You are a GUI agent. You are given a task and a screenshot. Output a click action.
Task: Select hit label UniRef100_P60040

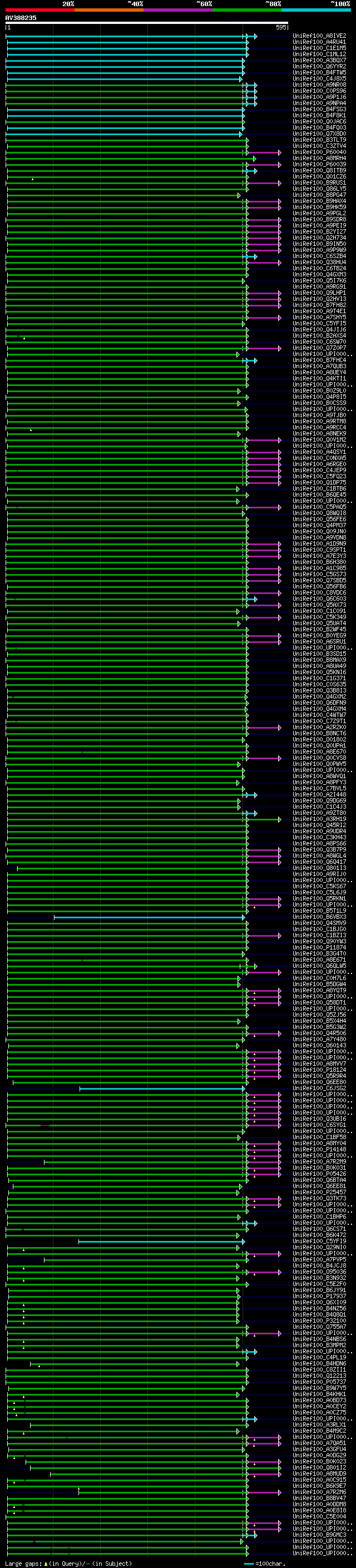point(319,152)
